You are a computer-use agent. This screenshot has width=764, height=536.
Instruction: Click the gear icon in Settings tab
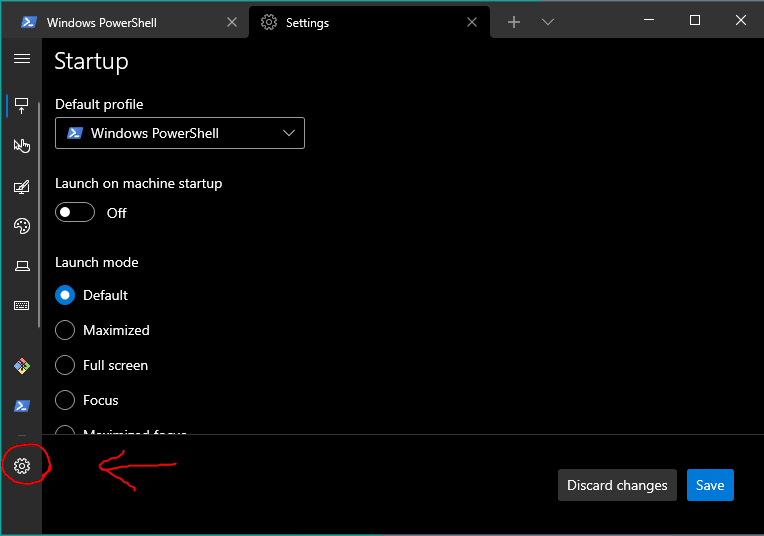269,22
